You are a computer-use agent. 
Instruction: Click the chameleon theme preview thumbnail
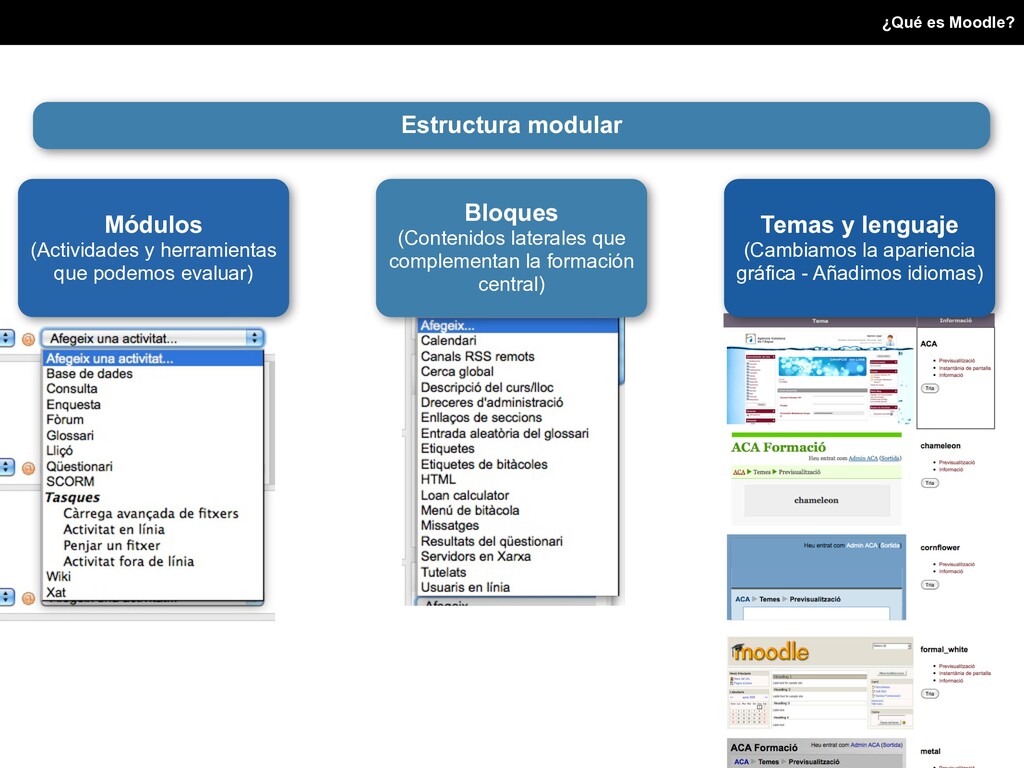(x=816, y=479)
